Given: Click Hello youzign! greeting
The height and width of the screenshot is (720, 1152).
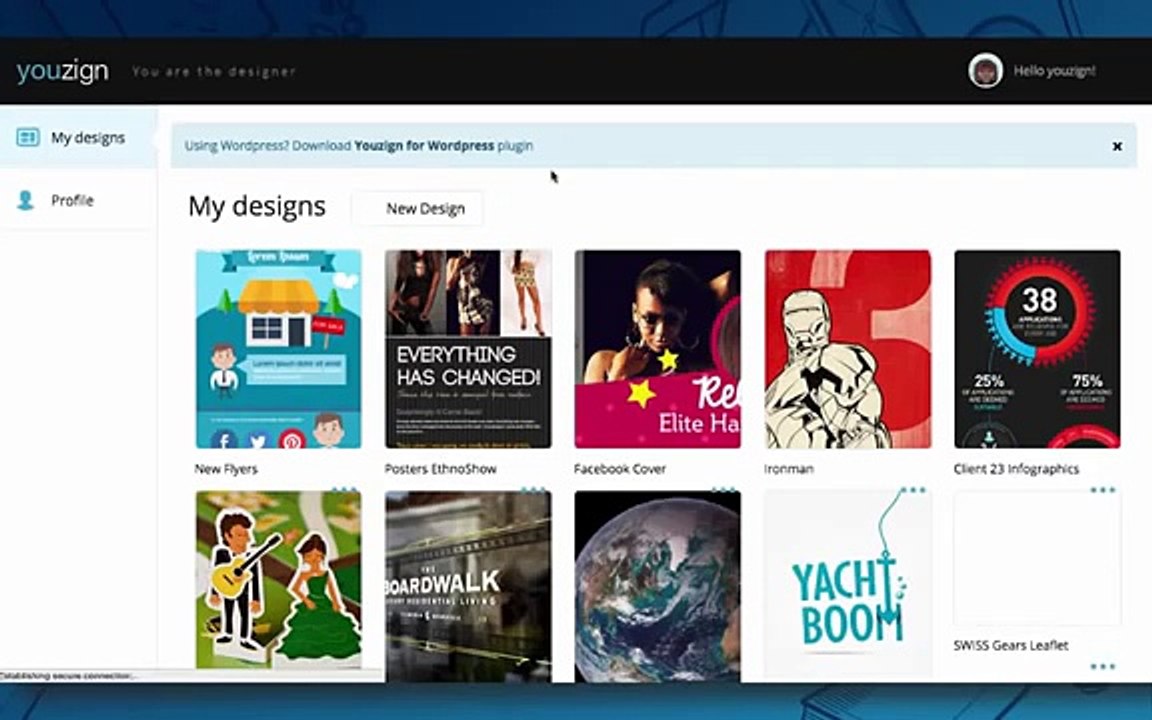Looking at the screenshot, I should 1054,71.
